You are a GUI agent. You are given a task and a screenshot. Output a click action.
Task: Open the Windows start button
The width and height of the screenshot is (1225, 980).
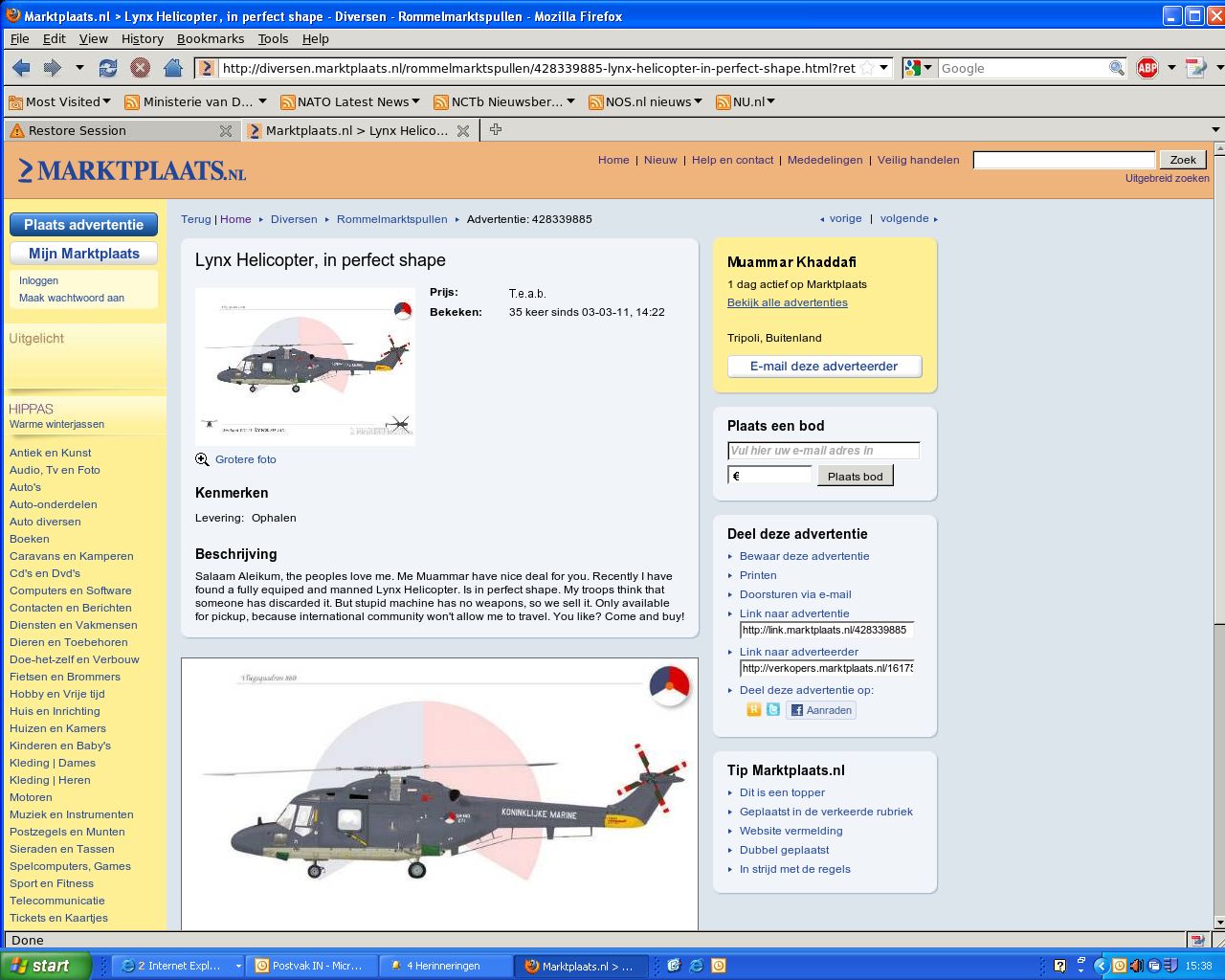[x=43, y=966]
